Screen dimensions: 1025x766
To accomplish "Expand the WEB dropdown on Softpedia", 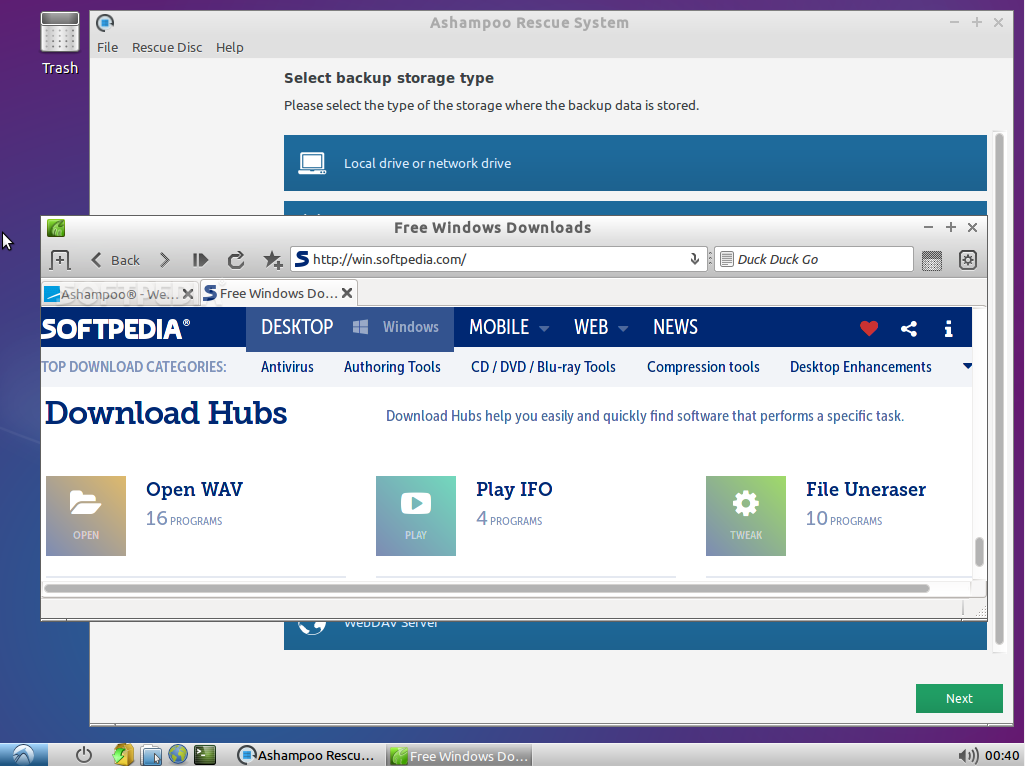I will pyautogui.click(x=623, y=329).
